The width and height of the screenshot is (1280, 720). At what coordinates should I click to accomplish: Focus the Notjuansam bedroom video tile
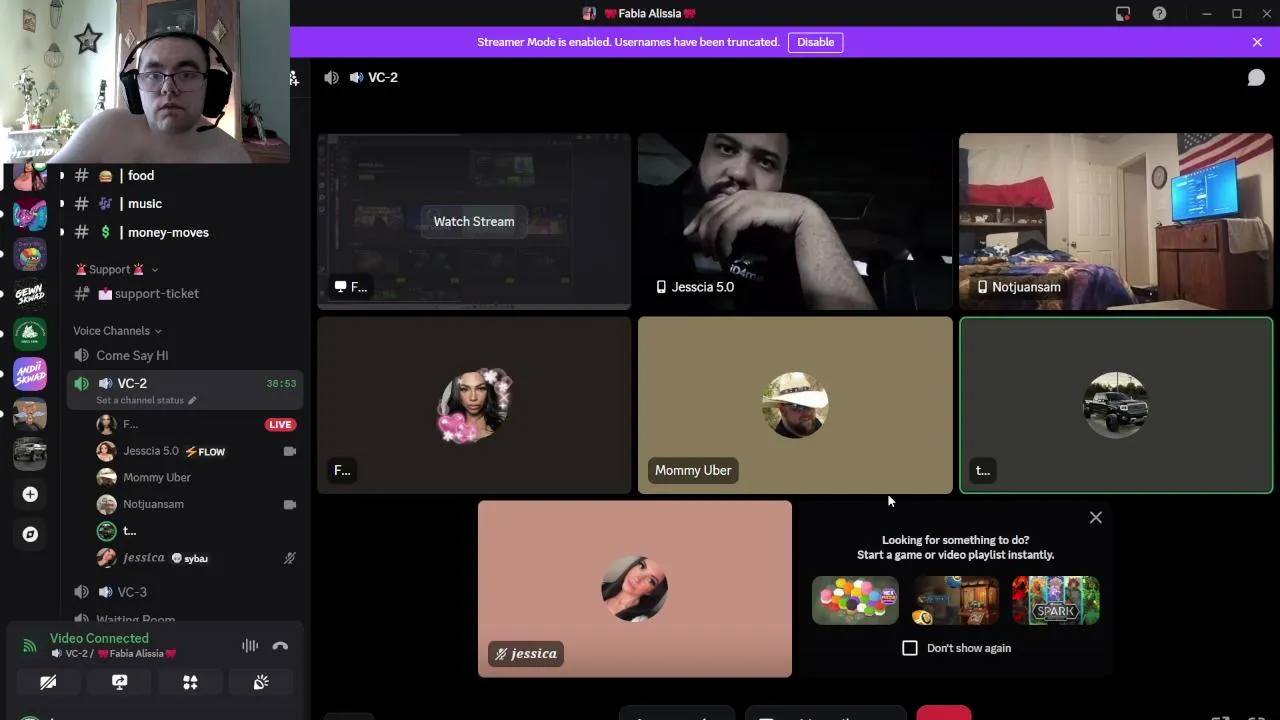pos(1116,221)
